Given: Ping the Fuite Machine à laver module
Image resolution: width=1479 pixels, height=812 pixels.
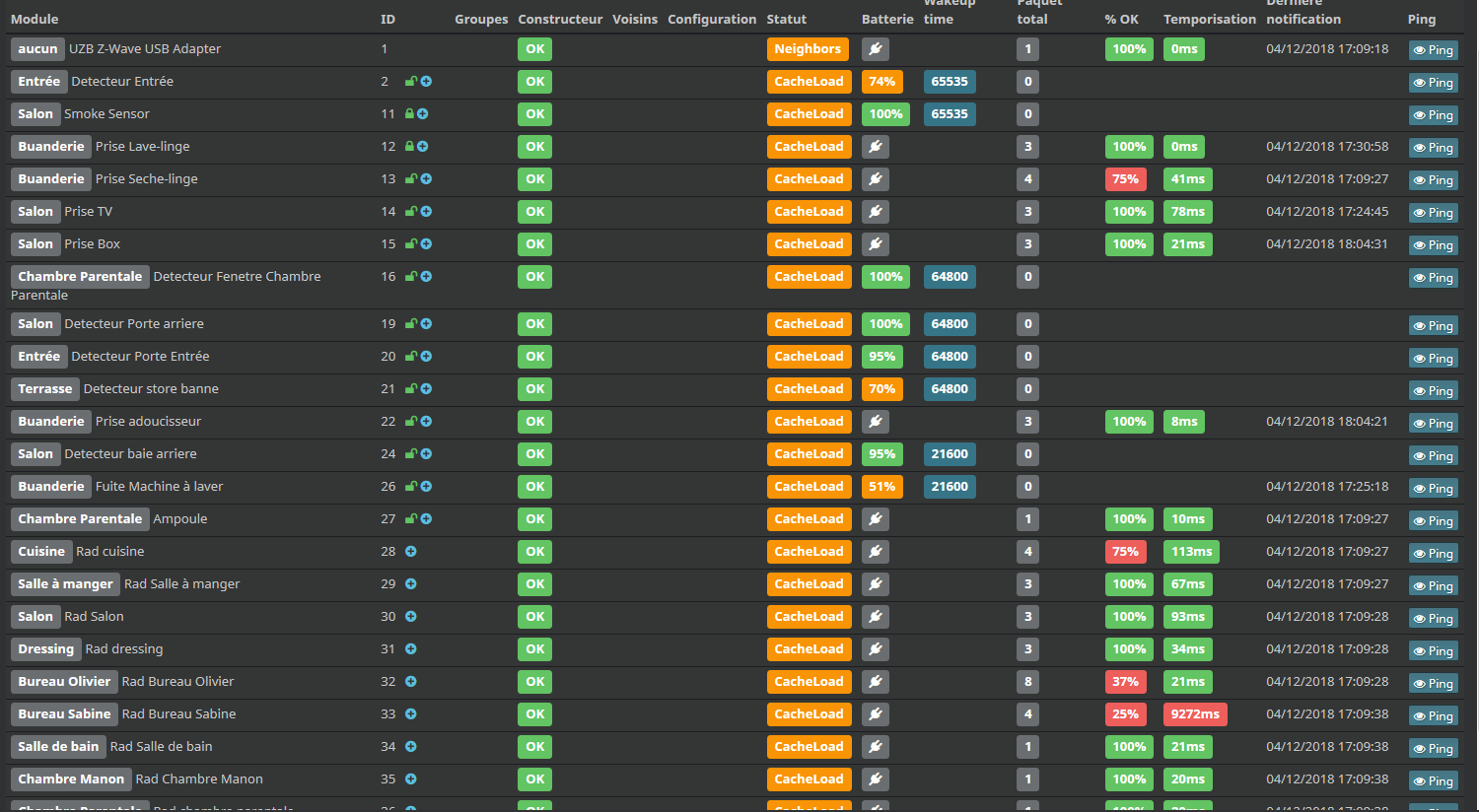Looking at the screenshot, I should (1433, 489).
